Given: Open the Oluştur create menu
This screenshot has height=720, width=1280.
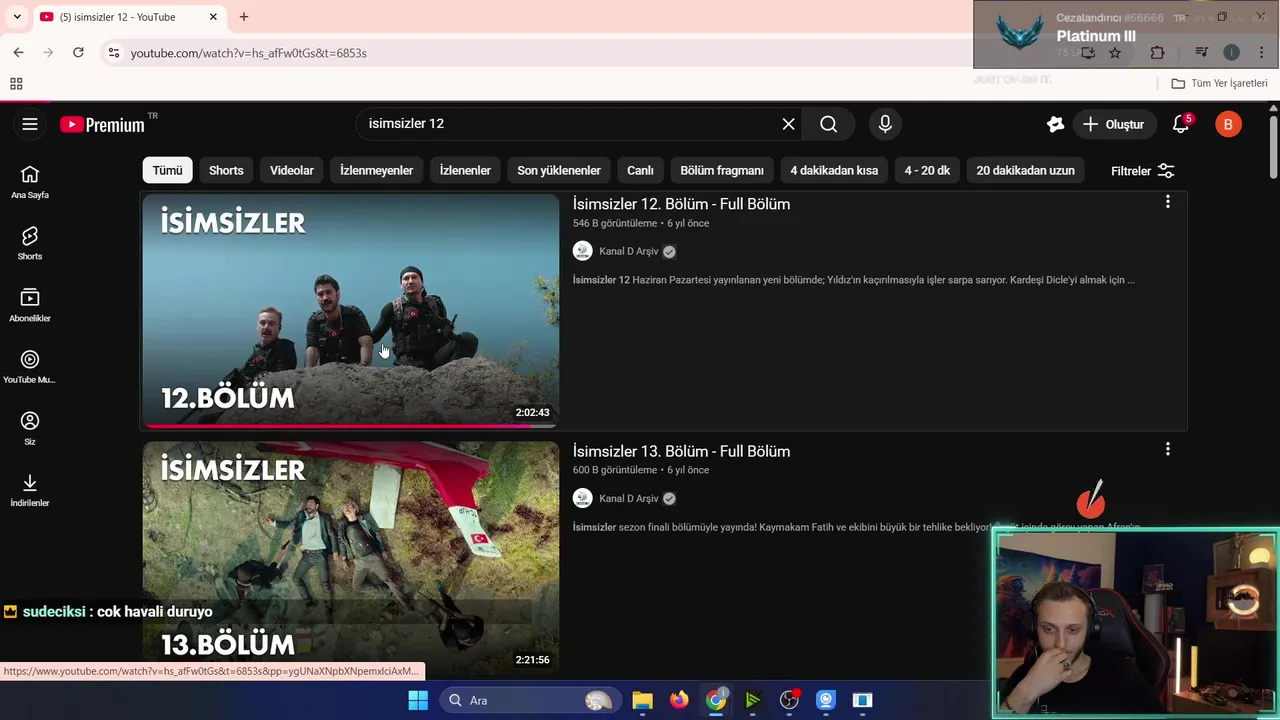Looking at the screenshot, I should point(1113,124).
